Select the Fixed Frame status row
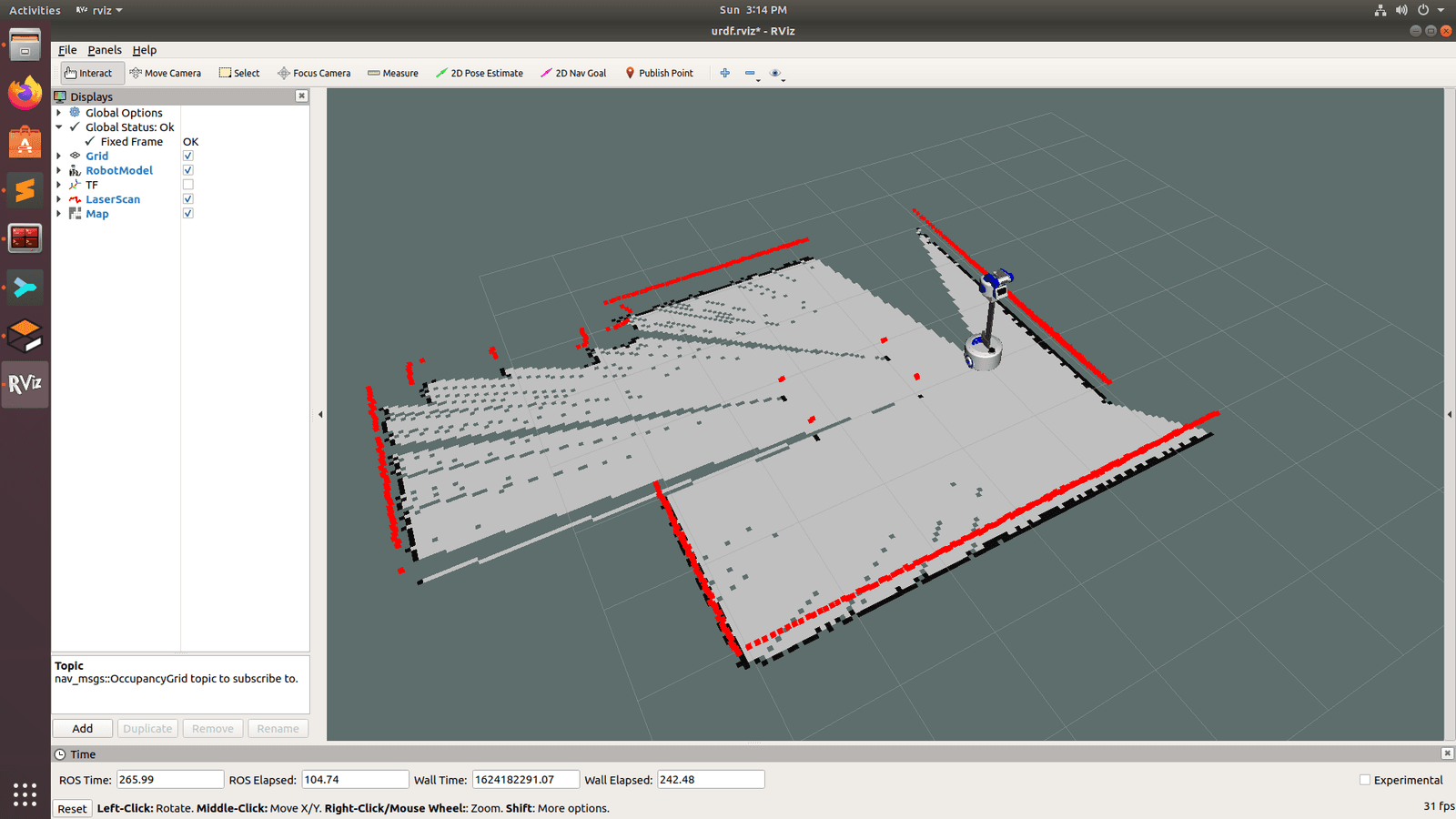1456x819 pixels. point(180,142)
